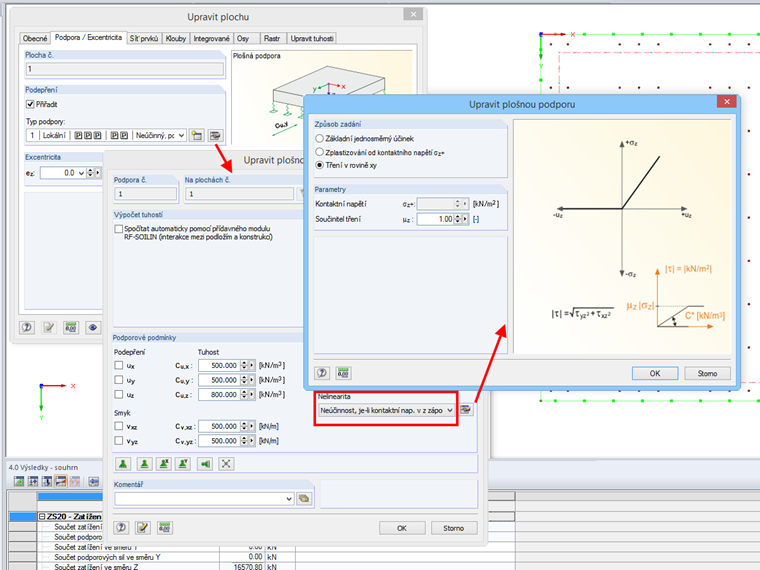Select Tření v rovině xy radio option
The height and width of the screenshot is (570, 760).
319,165
